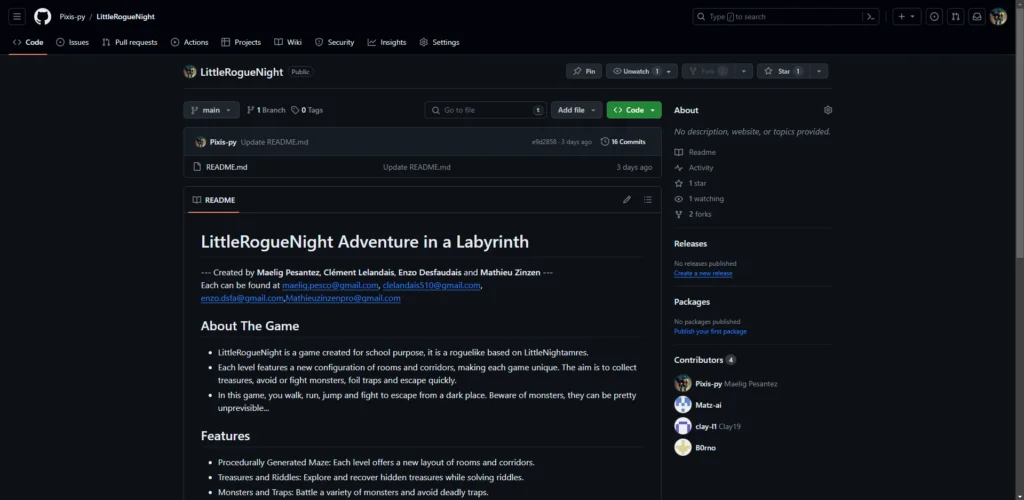Open the command palette icon

click(x=871, y=16)
